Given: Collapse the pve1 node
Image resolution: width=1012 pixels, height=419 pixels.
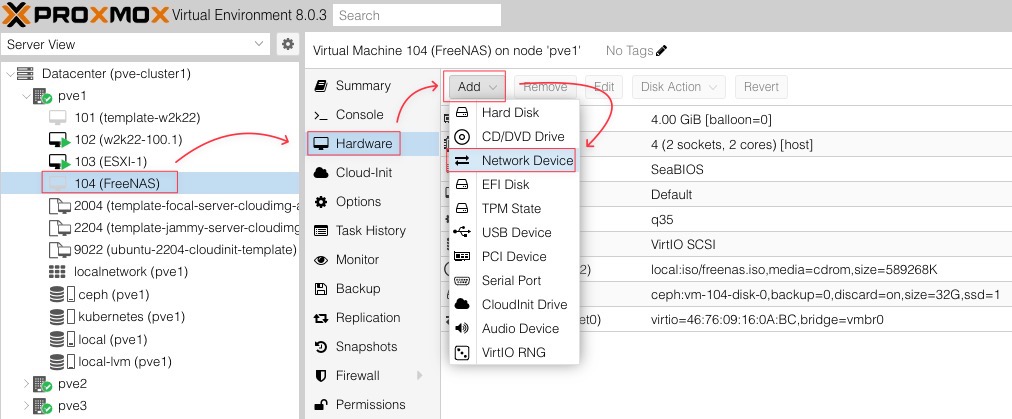Looking at the screenshot, I should point(26,96).
